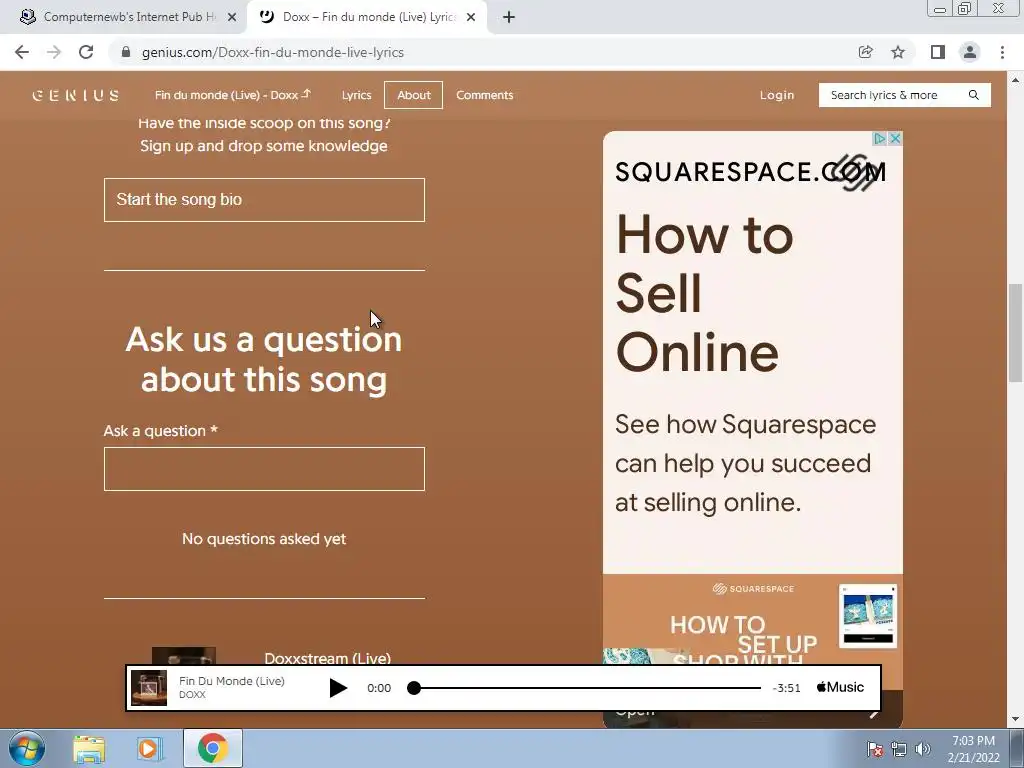Click the Doxxstream album cover thumbnail
Viewport: 1024px width, 768px height.
[184, 656]
